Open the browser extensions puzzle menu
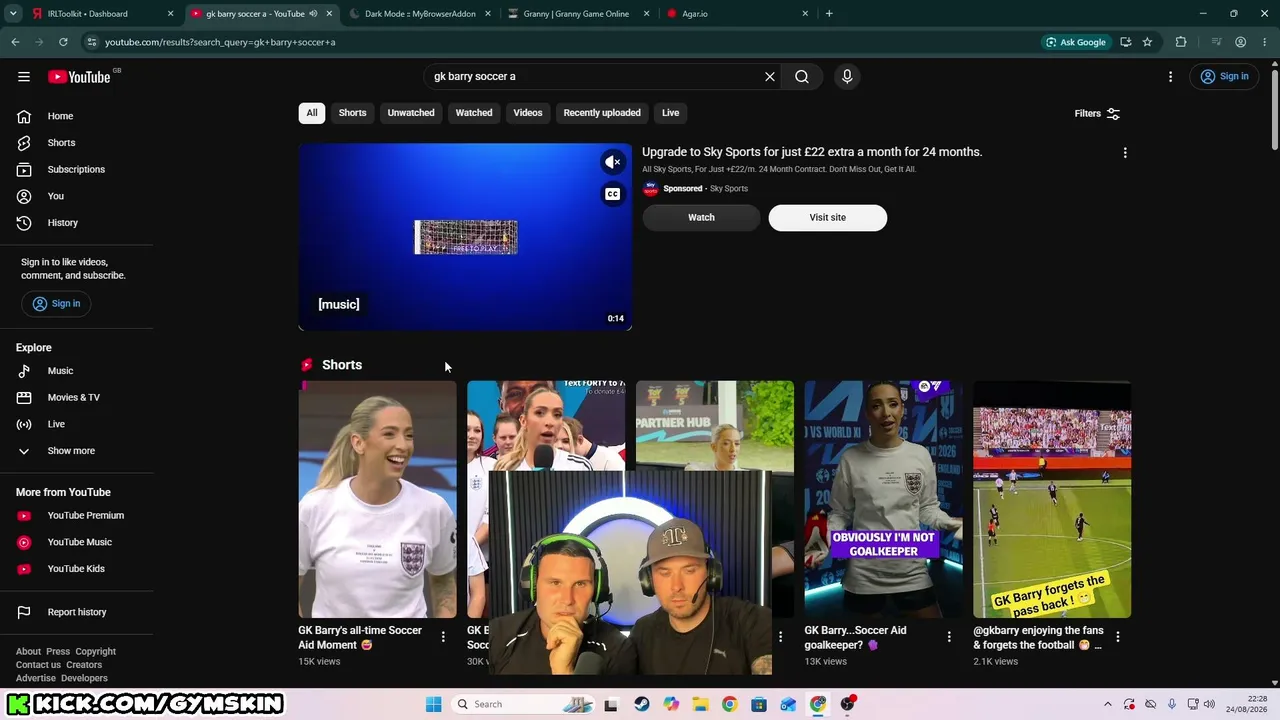The height and width of the screenshot is (720, 1280). tap(1181, 42)
